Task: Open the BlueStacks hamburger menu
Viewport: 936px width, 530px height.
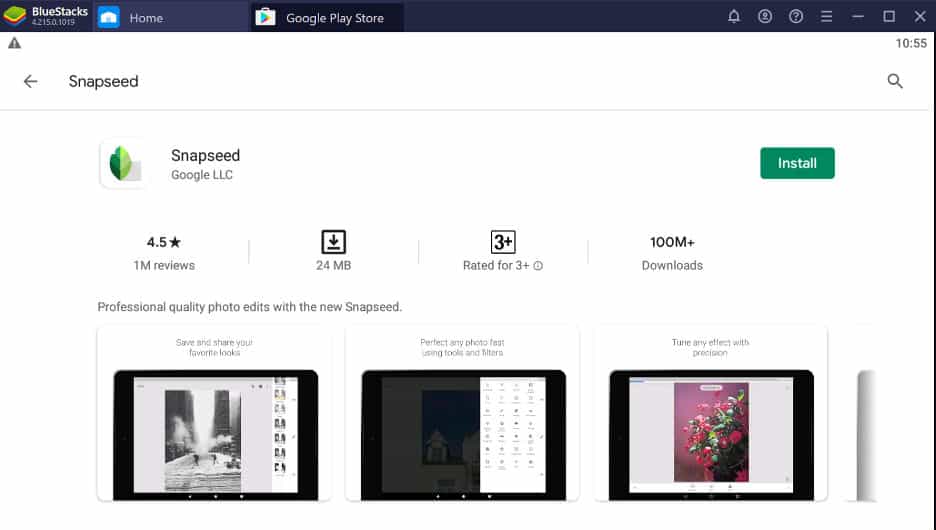Action: [827, 17]
